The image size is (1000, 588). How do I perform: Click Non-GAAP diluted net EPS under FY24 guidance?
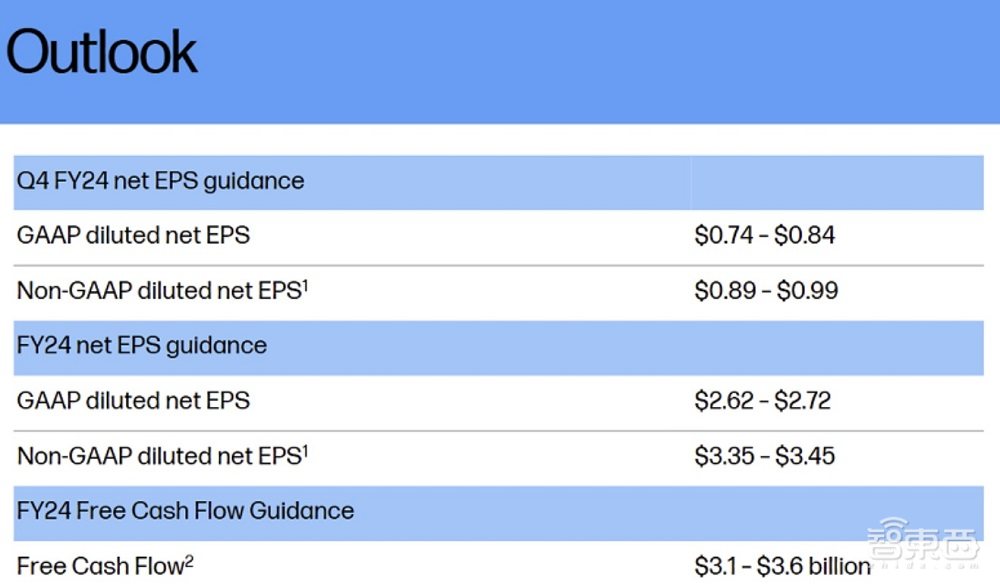158,456
